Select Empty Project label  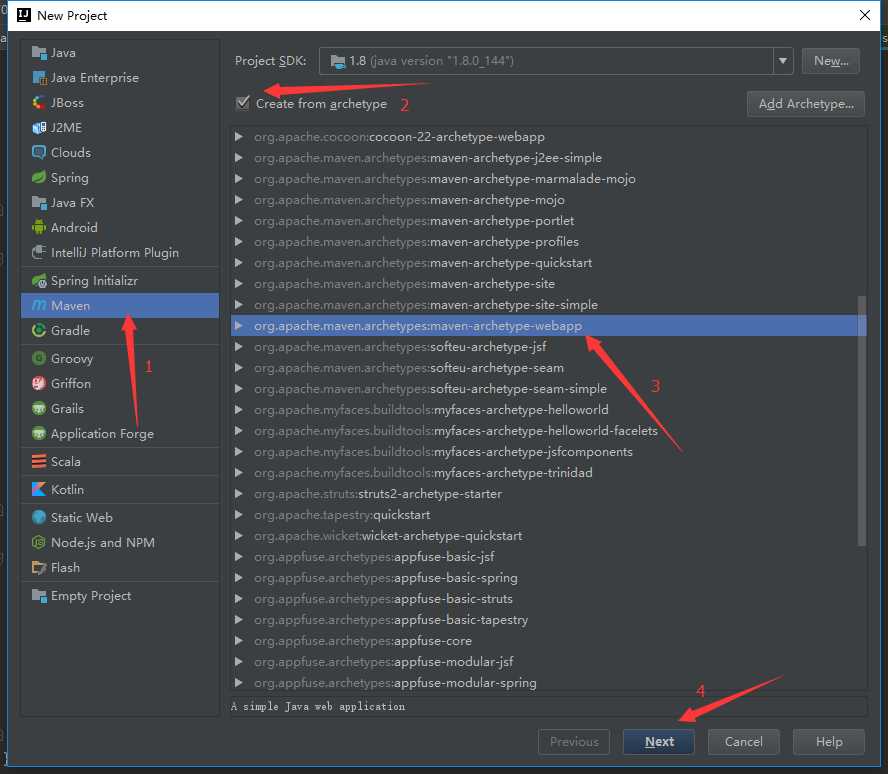[x=91, y=596]
